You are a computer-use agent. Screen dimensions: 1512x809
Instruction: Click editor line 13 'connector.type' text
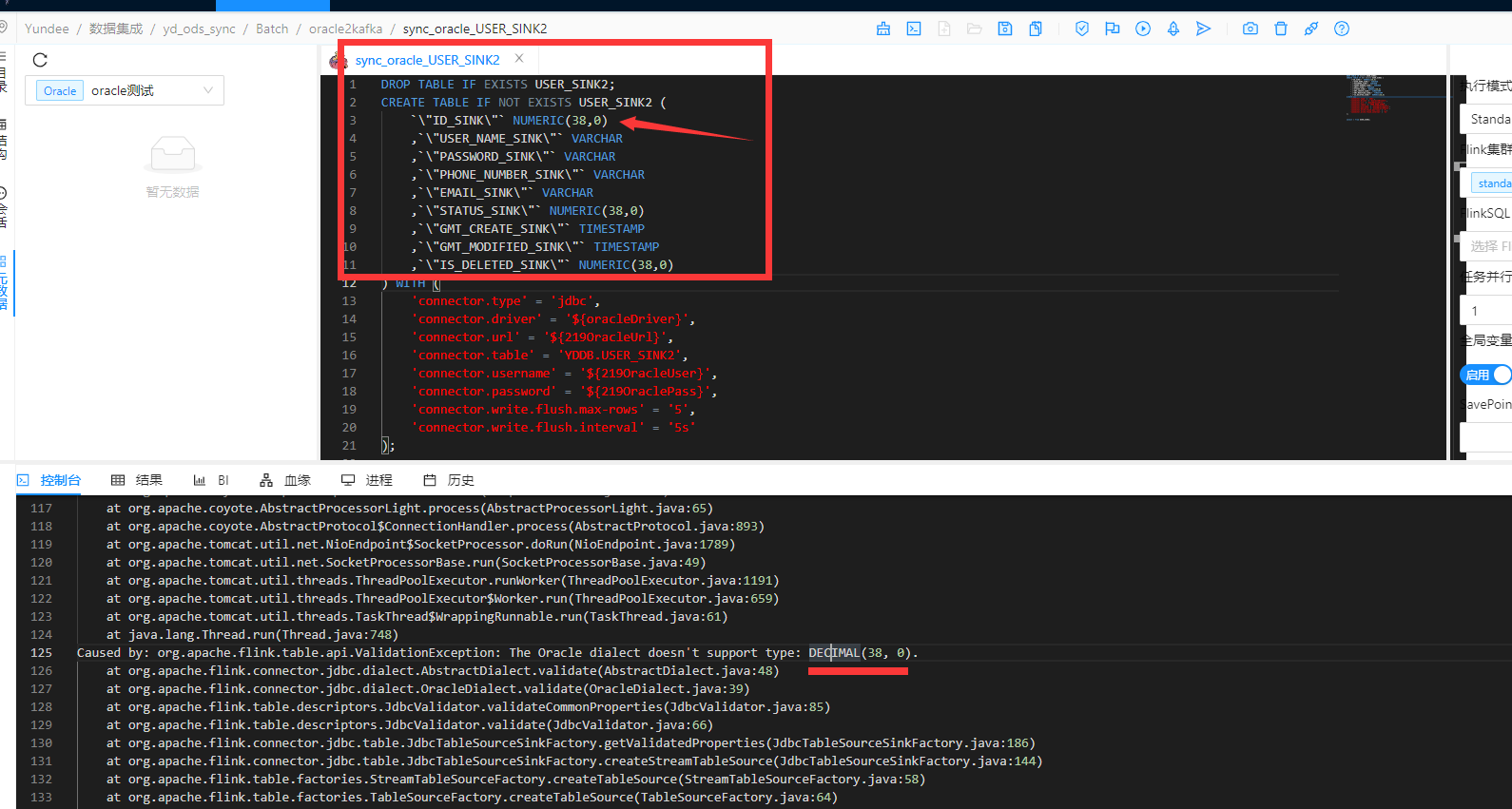[x=470, y=301]
